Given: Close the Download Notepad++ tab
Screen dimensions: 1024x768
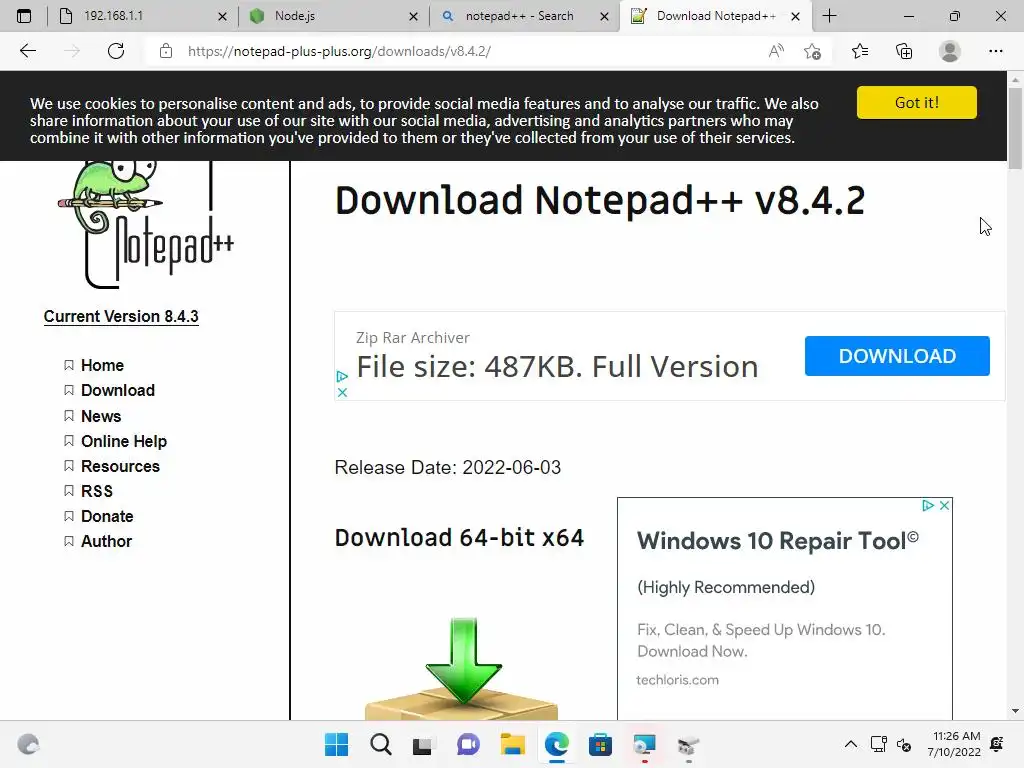Looking at the screenshot, I should 795,16.
